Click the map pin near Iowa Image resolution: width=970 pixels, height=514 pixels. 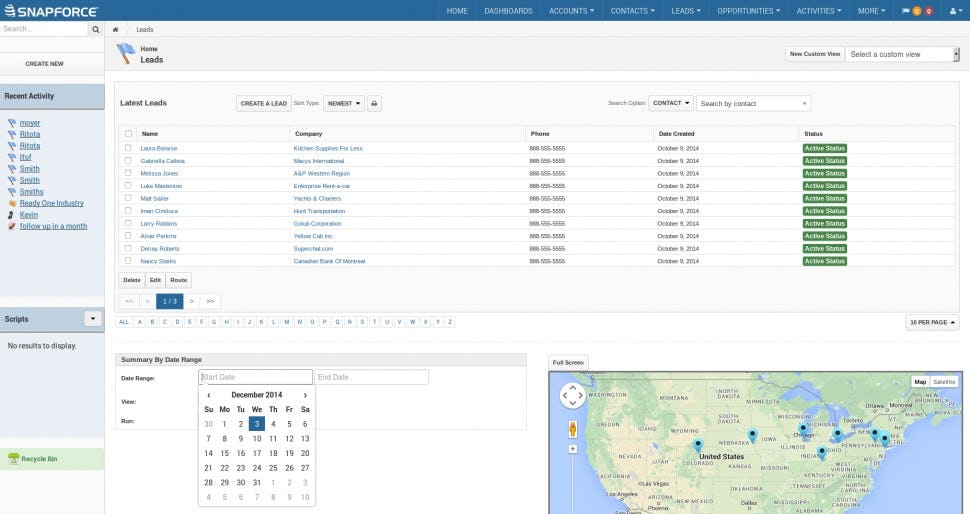752,435
